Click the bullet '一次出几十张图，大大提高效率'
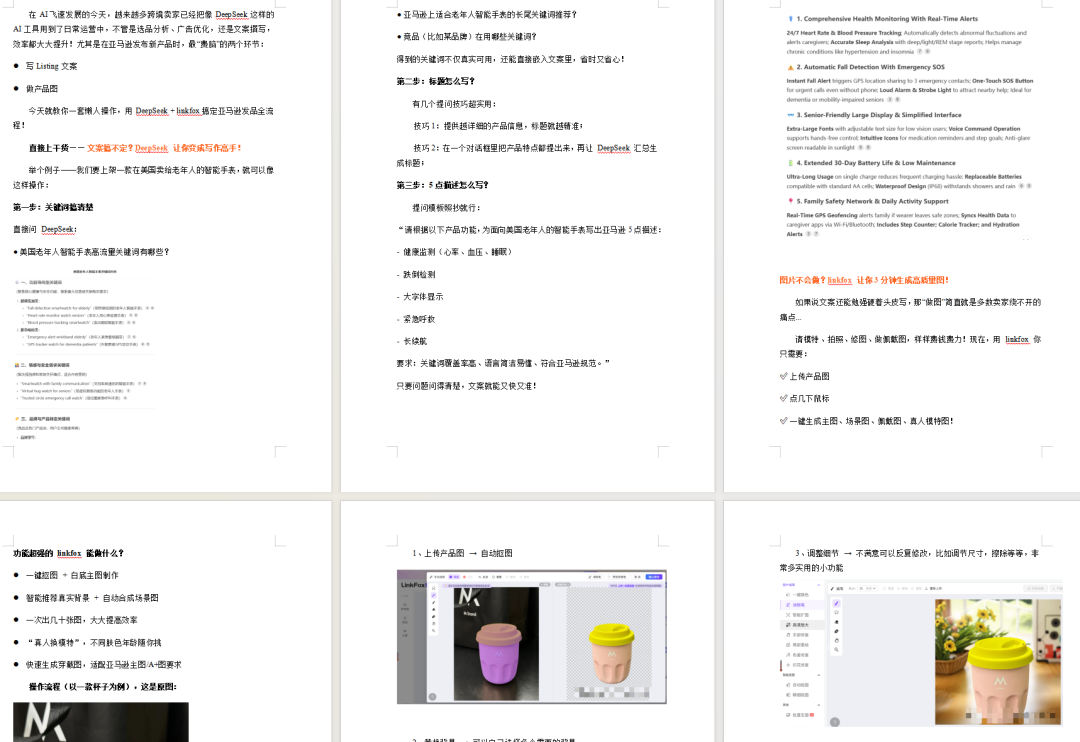 coord(81,620)
